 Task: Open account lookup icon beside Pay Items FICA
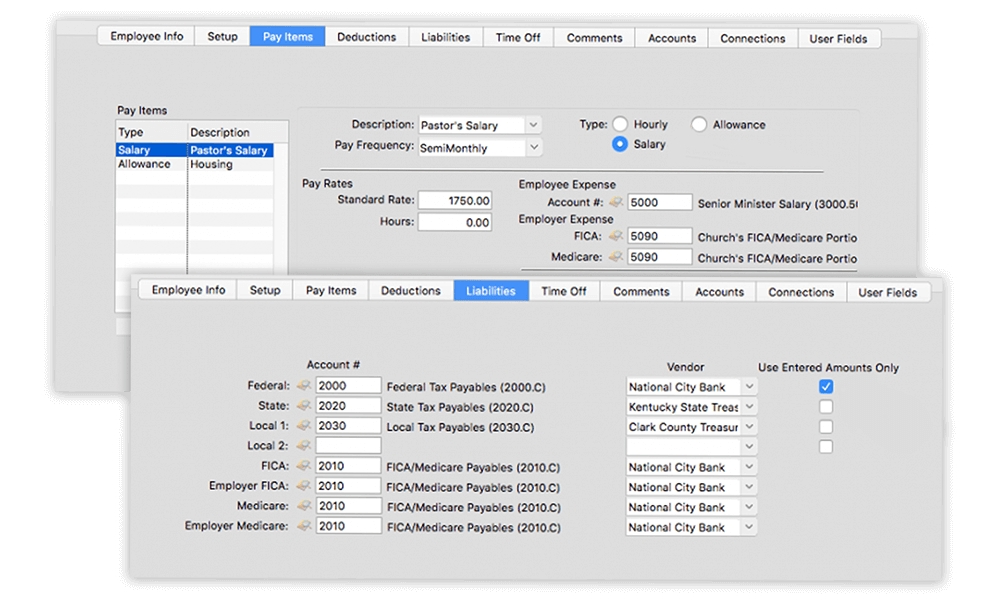pos(615,236)
